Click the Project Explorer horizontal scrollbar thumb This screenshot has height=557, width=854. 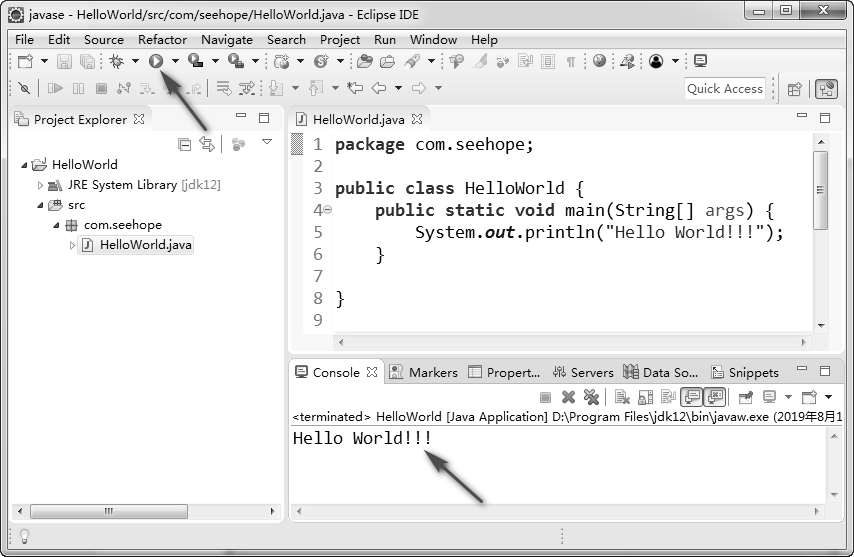point(109,511)
